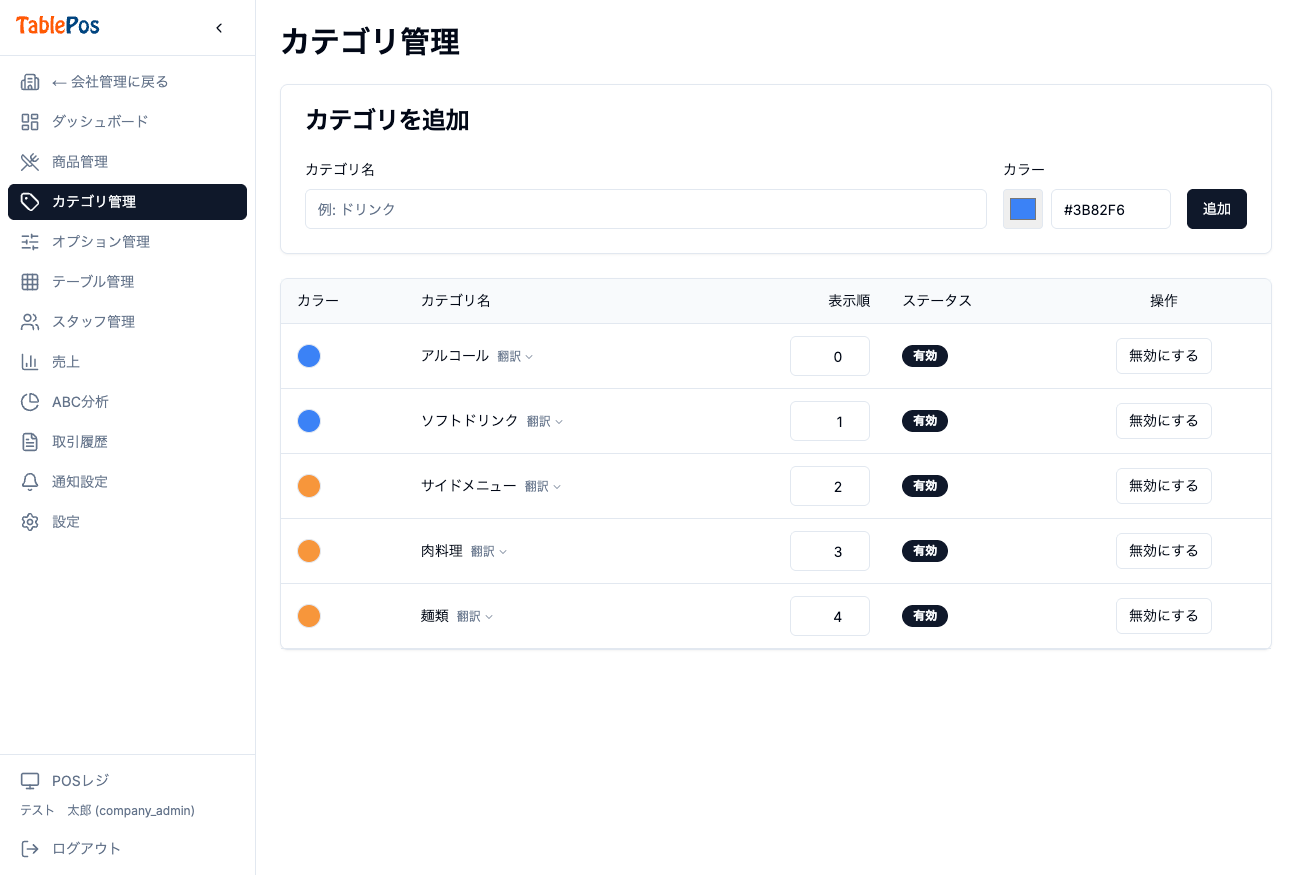
Task: Open POSレジ link
Action: click(x=127, y=781)
